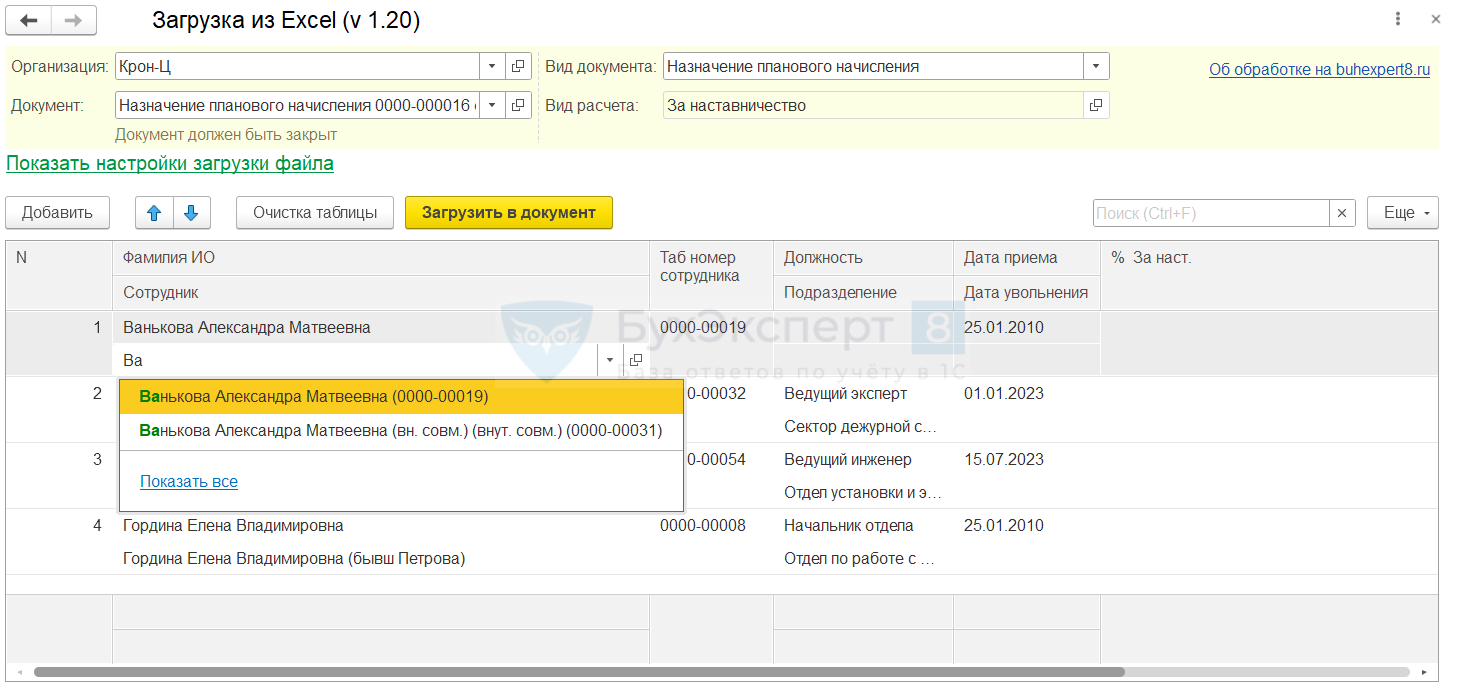The image size is (1468, 686).
Task: Open the Об обработке на buhexpert8.ru link
Action: tap(1320, 69)
